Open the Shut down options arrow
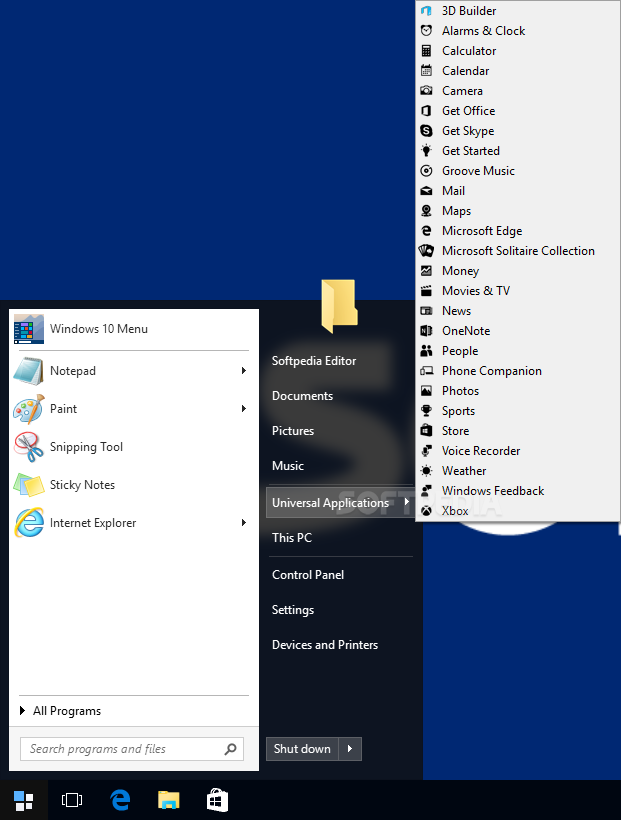This screenshot has width=621, height=820. click(x=350, y=749)
